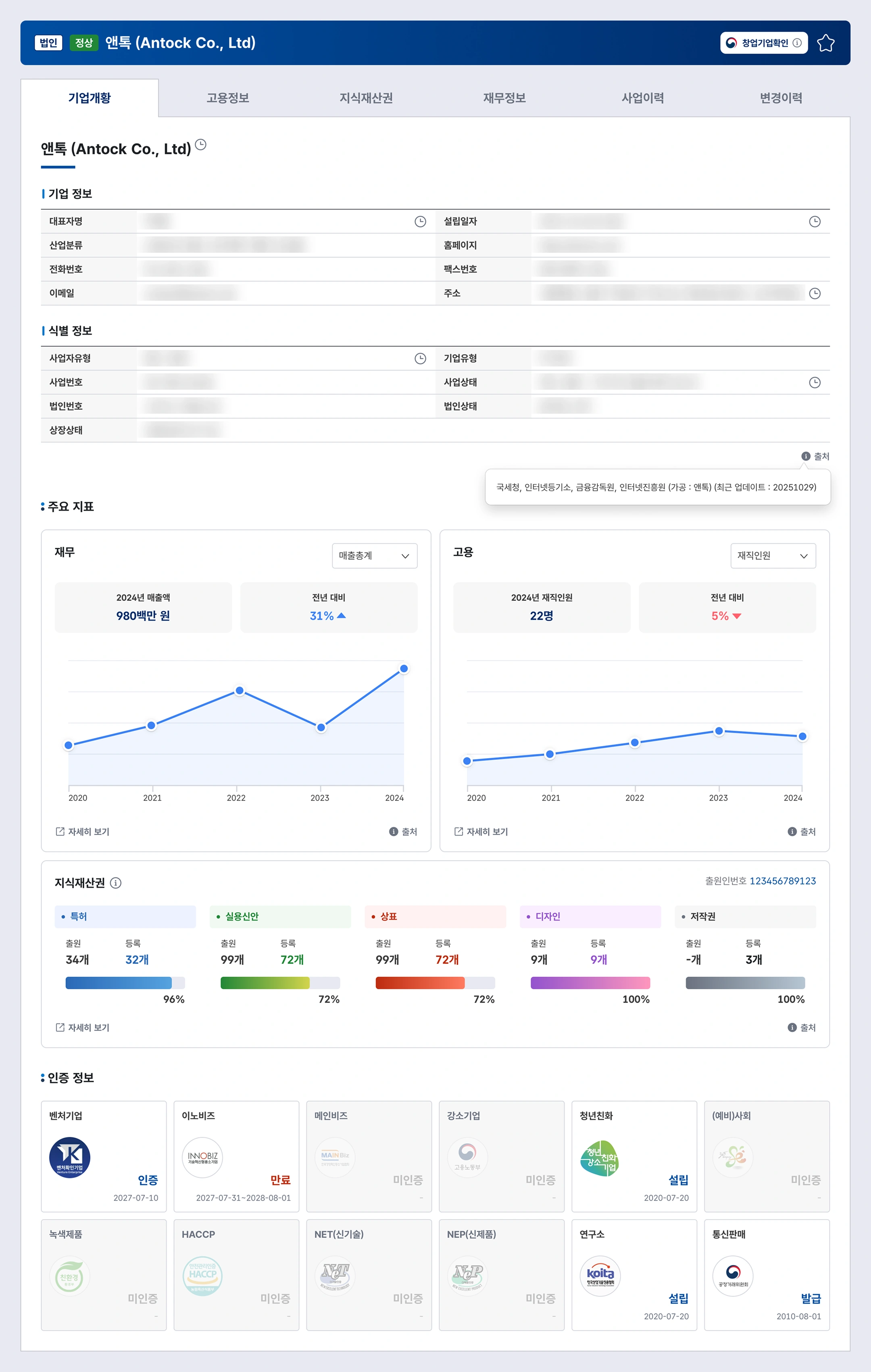Click the 2023 data point on 고용 chart
The height and width of the screenshot is (1372, 871).
coord(719,731)
